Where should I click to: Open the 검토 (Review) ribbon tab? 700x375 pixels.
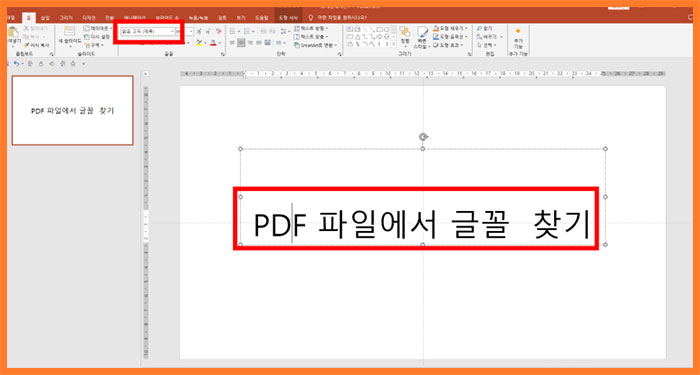[222, 18]
